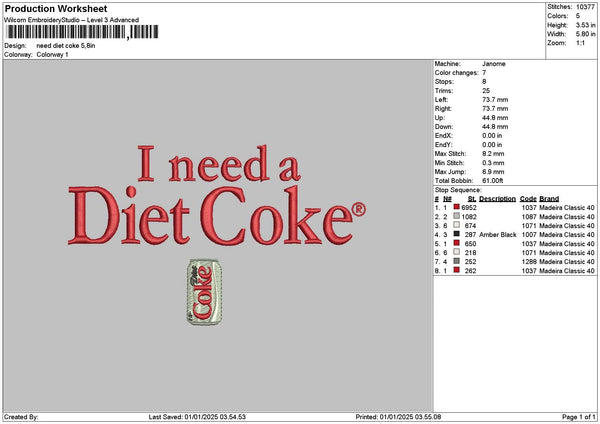Click the 'Brand' column header
The image size is (600, 424).
pyautogui.click(x=549, y=199)
